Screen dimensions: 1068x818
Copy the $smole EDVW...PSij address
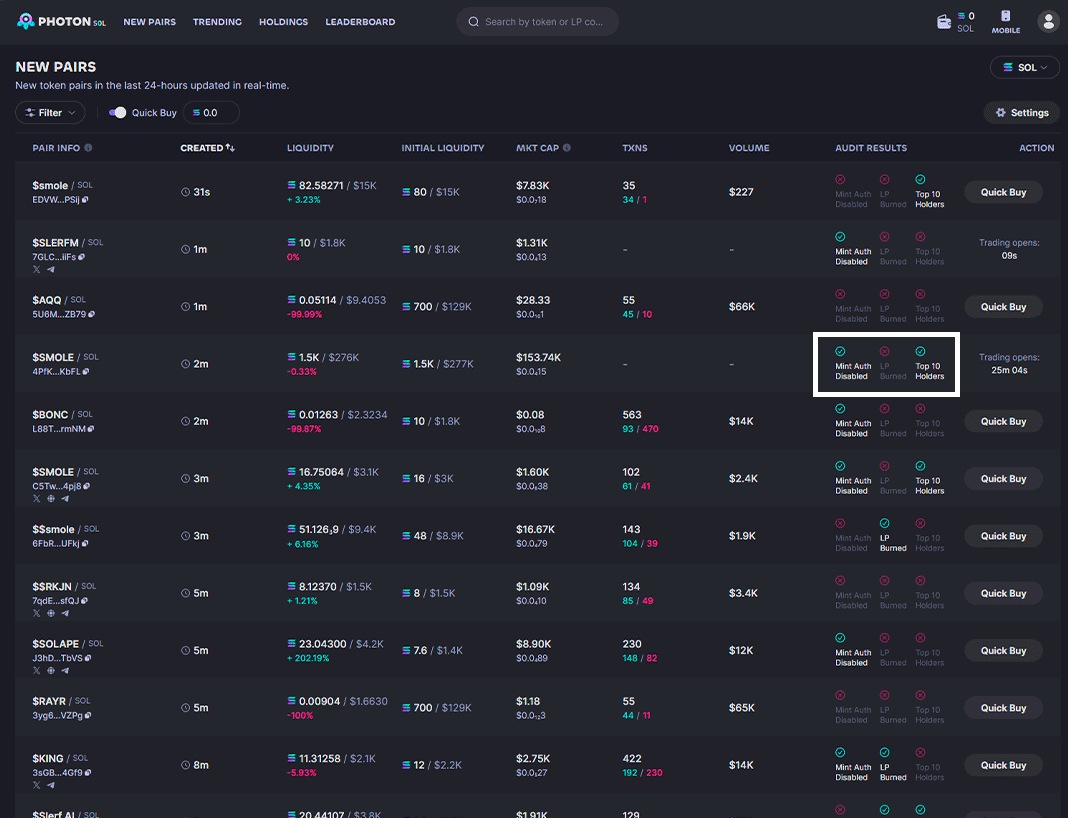tap(85, 200)
